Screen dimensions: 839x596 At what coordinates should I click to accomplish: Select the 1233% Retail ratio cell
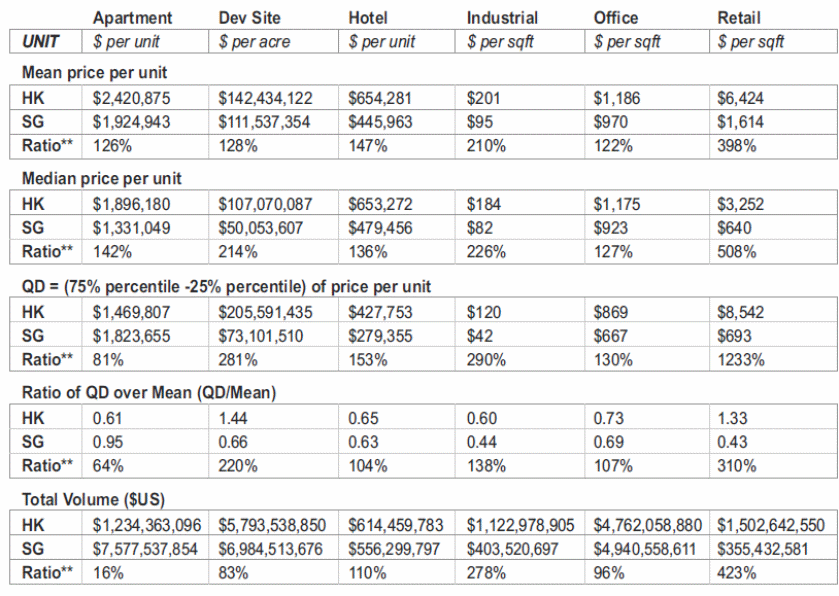click(741, 359)
